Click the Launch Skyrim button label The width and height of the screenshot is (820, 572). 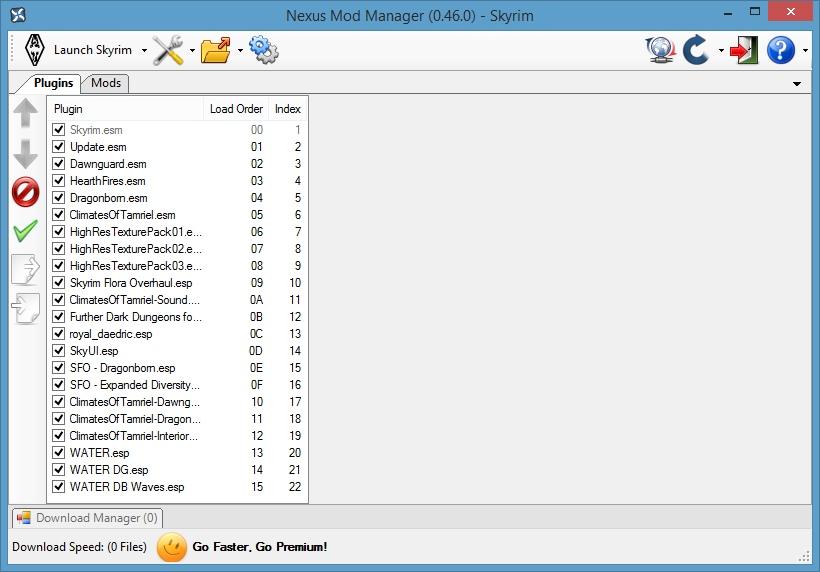click(x=93, y=50)
